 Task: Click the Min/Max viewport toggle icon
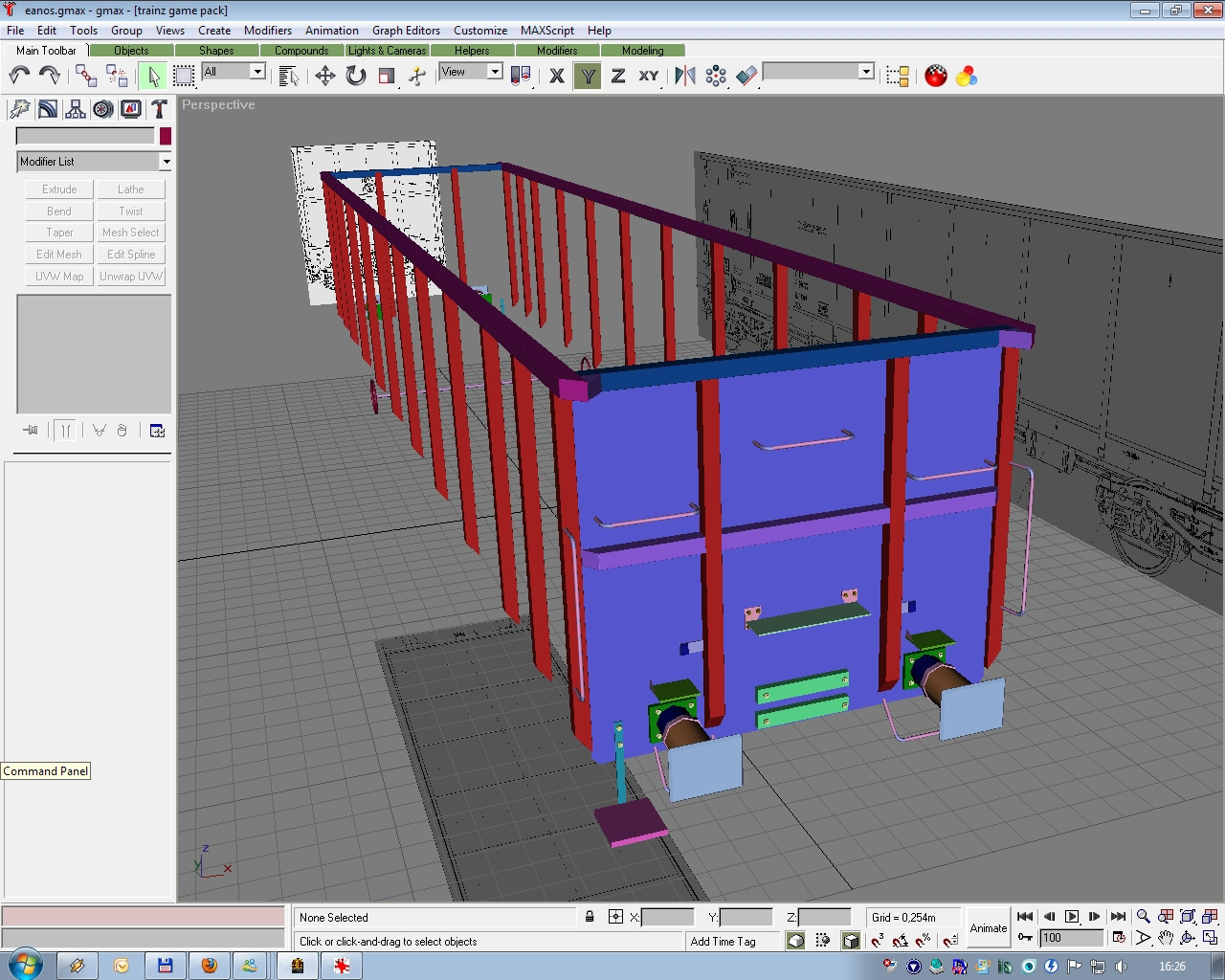tap(1210, 939)
